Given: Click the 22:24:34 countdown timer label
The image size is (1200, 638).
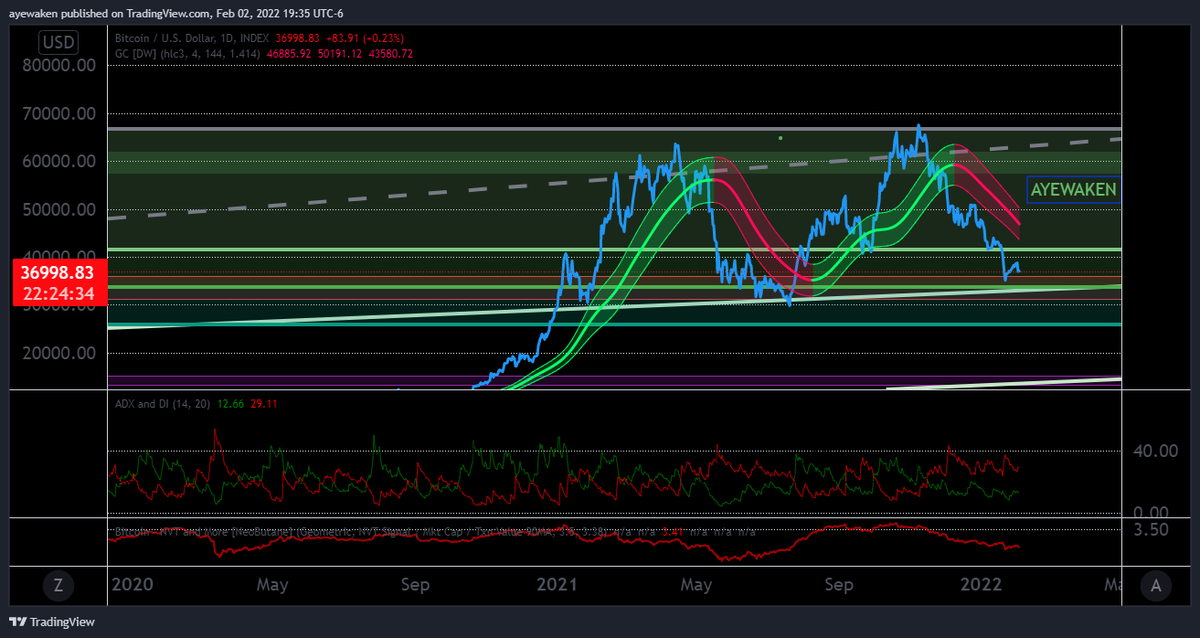Looking at the screenshot, I should coord(61,294).
